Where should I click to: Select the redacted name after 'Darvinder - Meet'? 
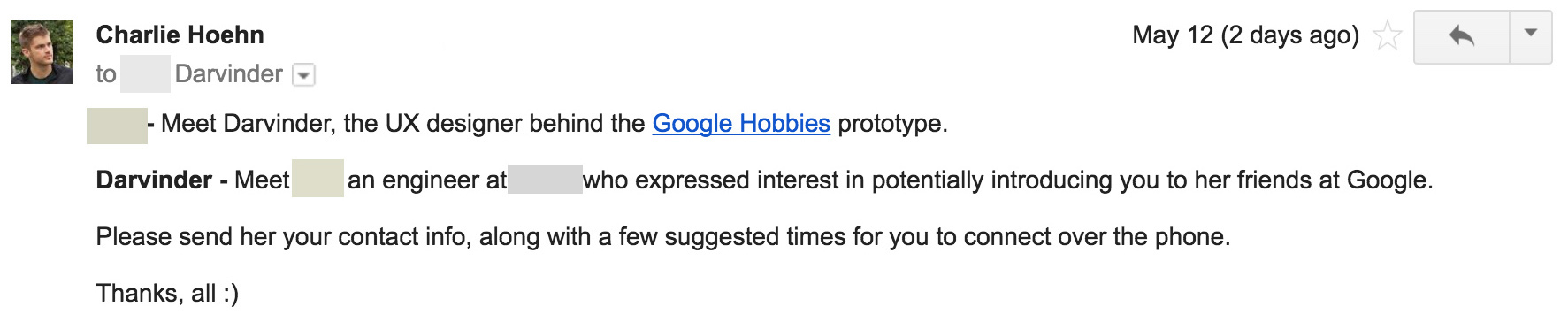click(x=317, y=179)
